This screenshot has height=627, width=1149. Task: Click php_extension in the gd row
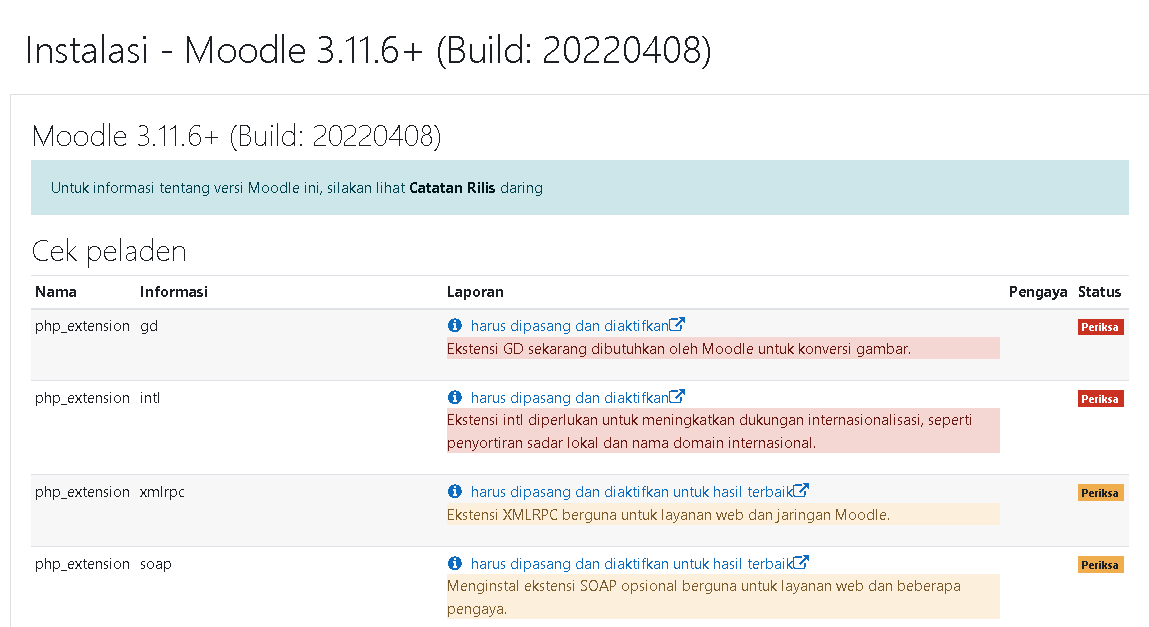(82, 326)
